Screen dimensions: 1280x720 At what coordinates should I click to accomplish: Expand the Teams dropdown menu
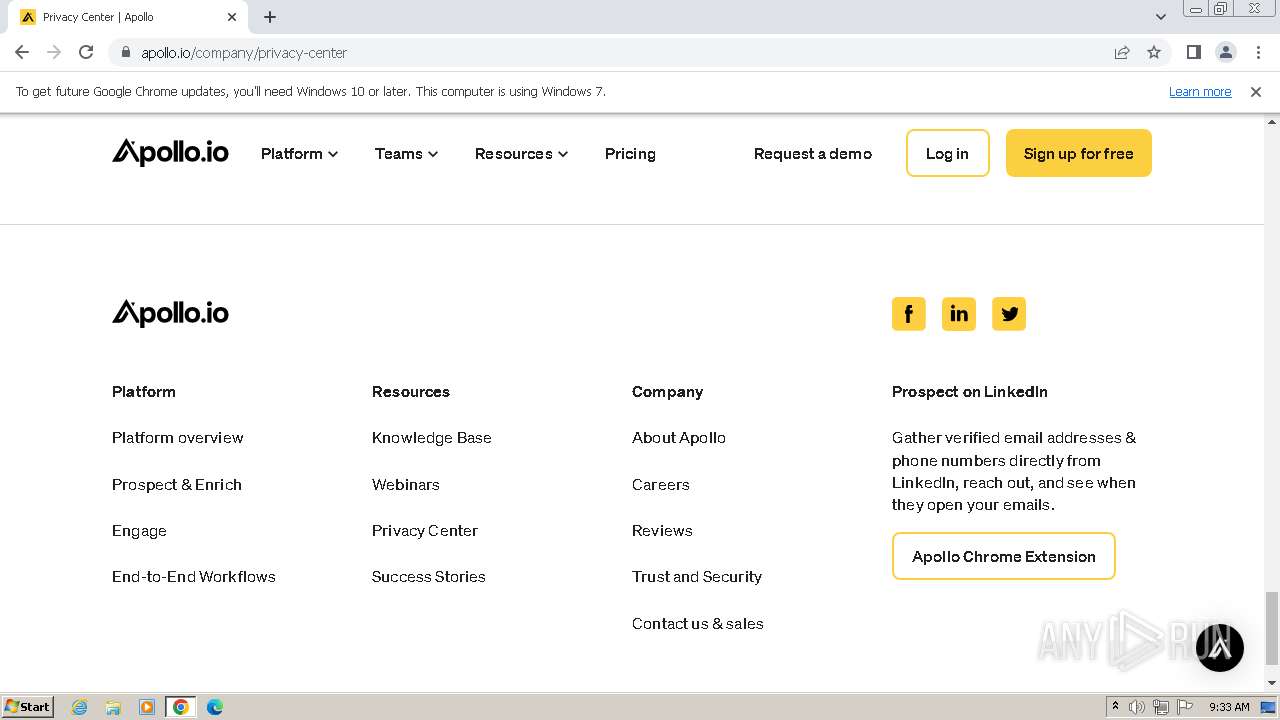tap(406, 153)
